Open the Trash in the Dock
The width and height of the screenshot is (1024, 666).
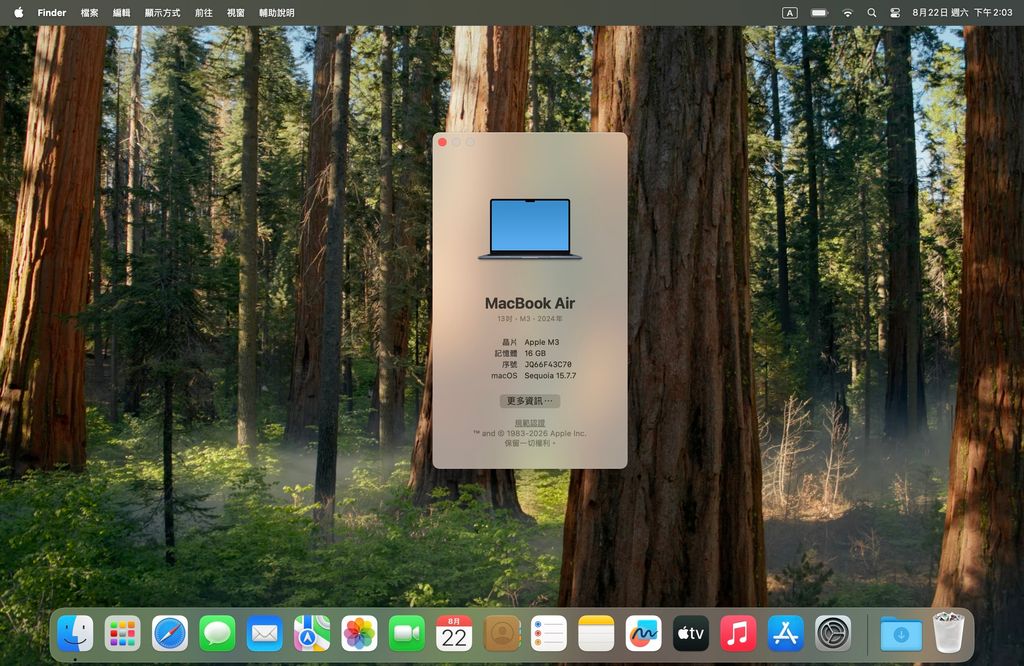coord(948,633)
